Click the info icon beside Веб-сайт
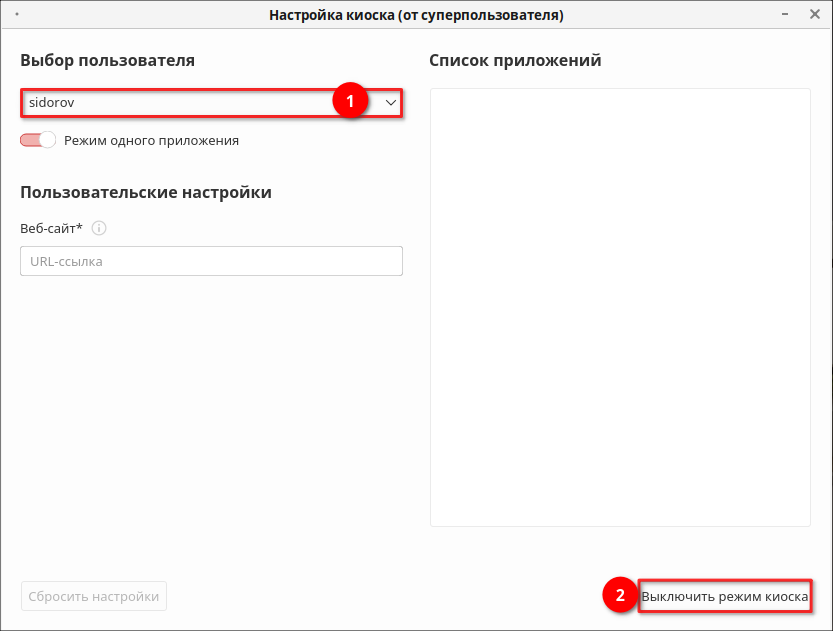The height and width of the screenshot is (631, 833). point(99,228)
